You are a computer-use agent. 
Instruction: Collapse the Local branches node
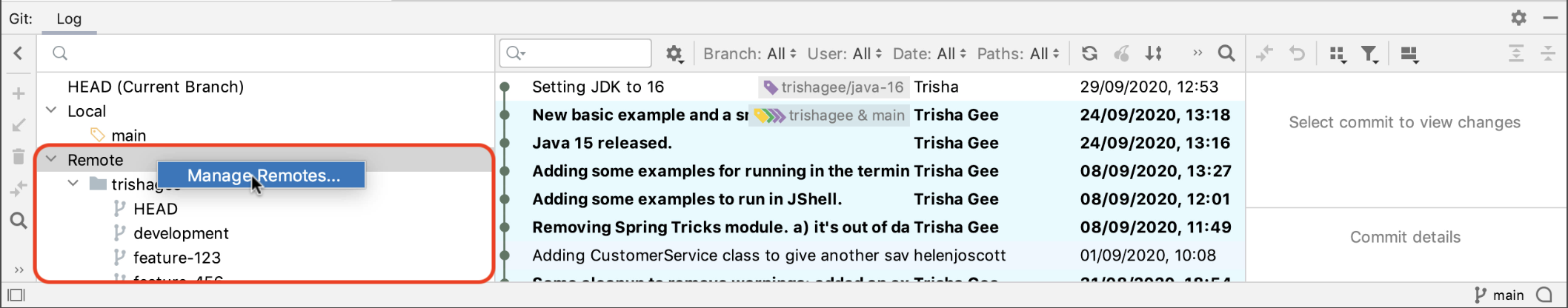(51, 110)
